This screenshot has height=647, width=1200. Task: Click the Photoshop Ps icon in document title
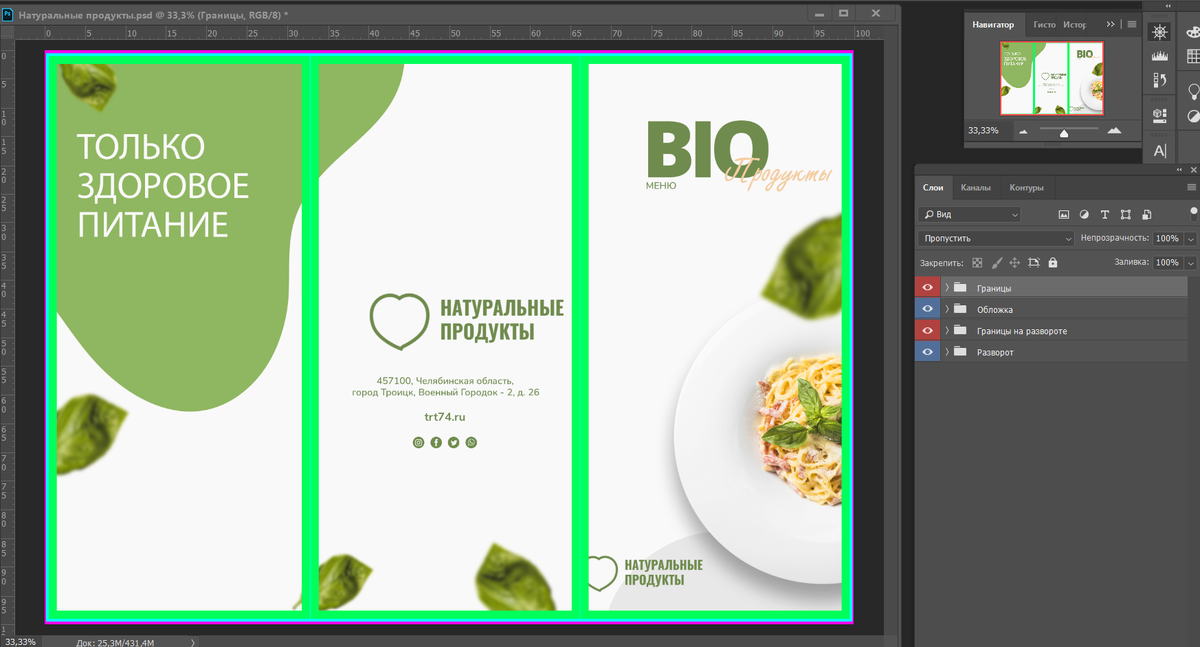click(8, 15)
